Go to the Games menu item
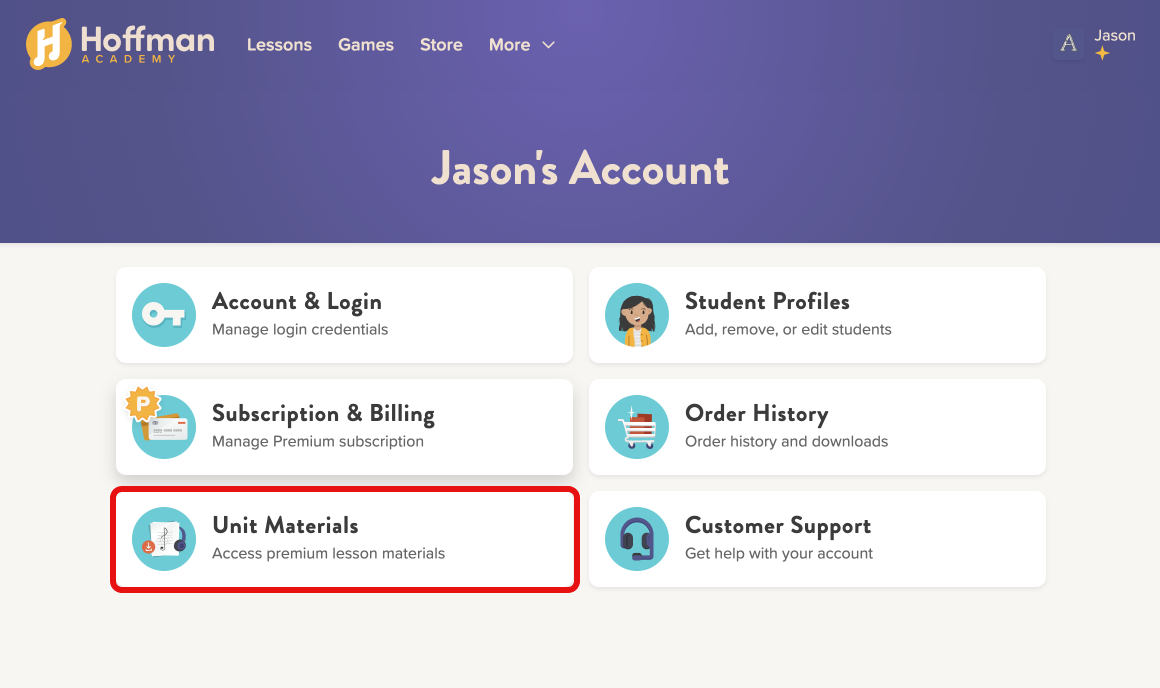The image size is (1160, 688). click(x=366, y=45)
